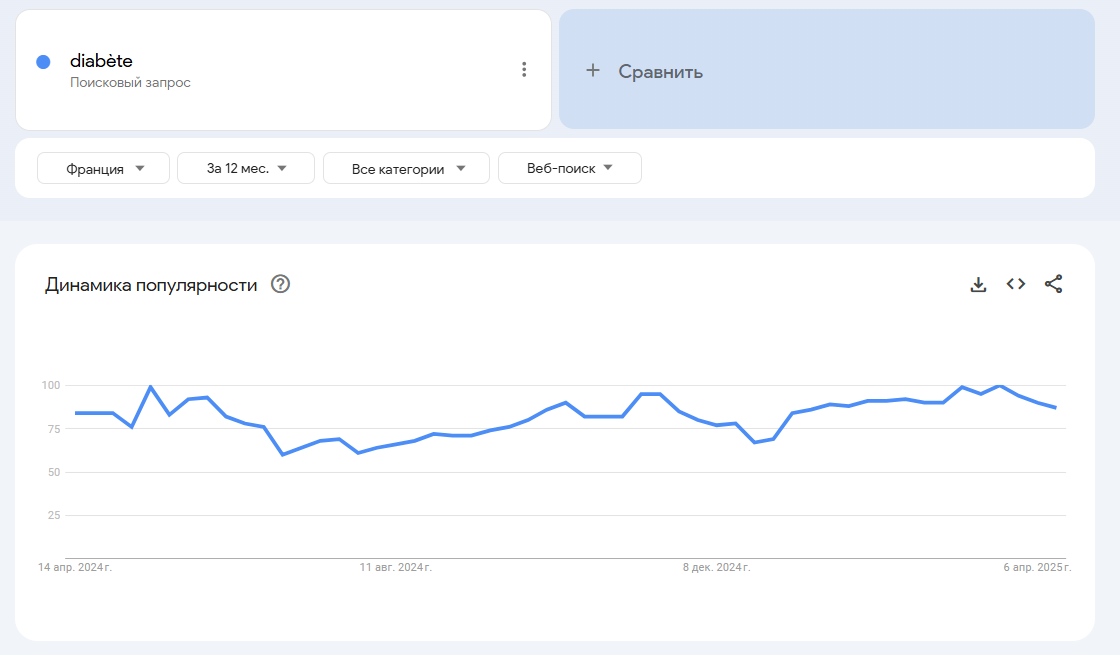The width and height of the screenshot is (1120, 655).
Task: Click the blue color dot beside diabète
Action: pos(44,62)
